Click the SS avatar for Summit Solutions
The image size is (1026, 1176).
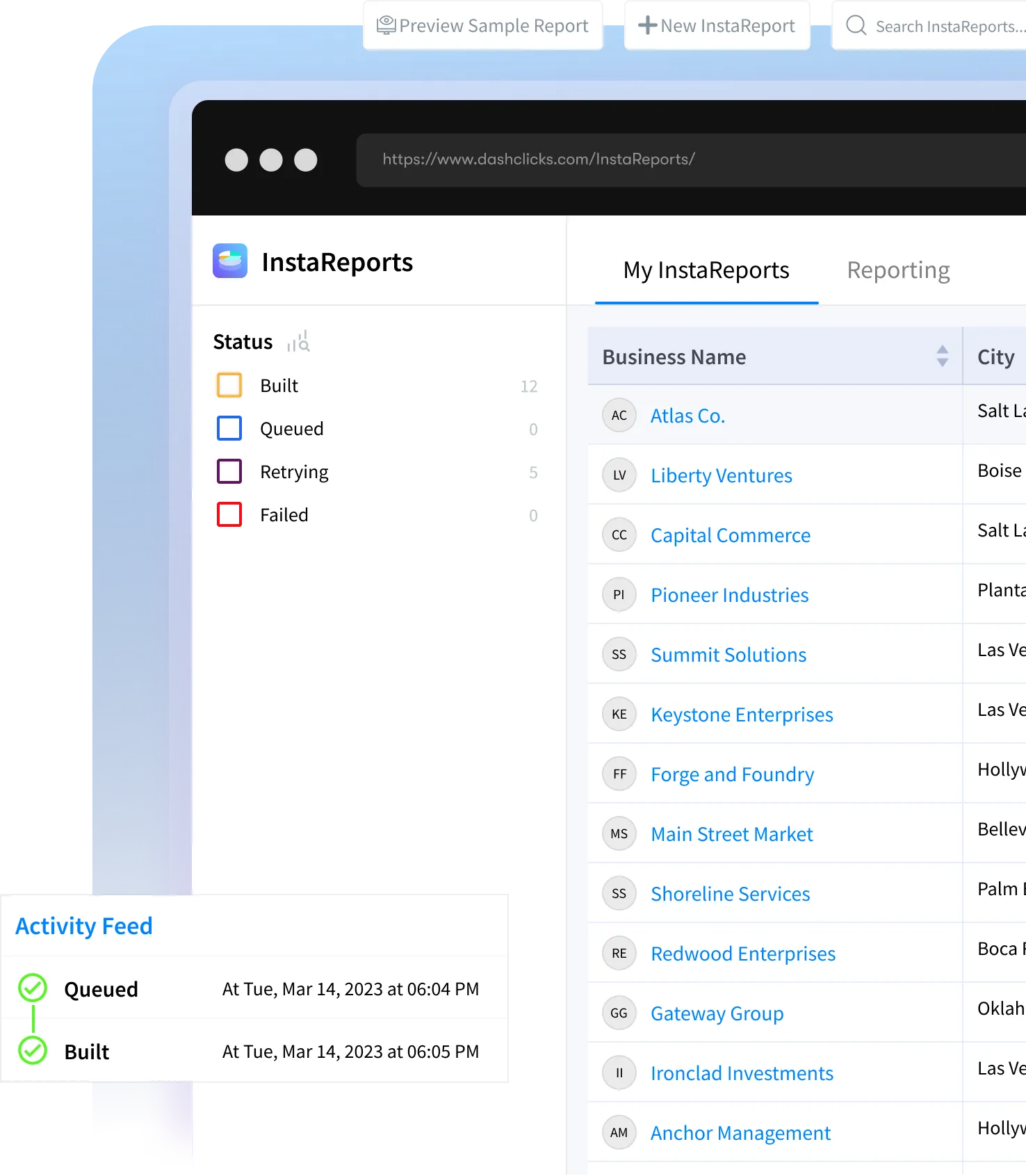click(619, 654)
